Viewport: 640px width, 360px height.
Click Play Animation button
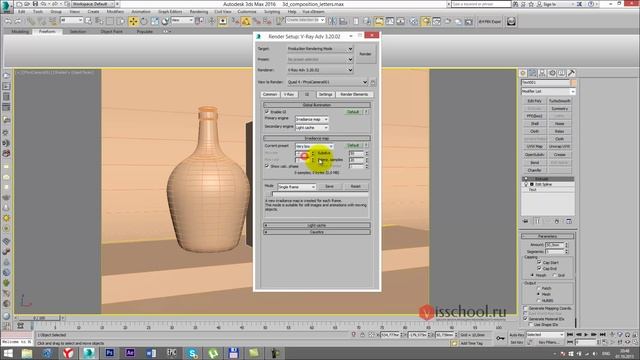click(x=587, y=335)
